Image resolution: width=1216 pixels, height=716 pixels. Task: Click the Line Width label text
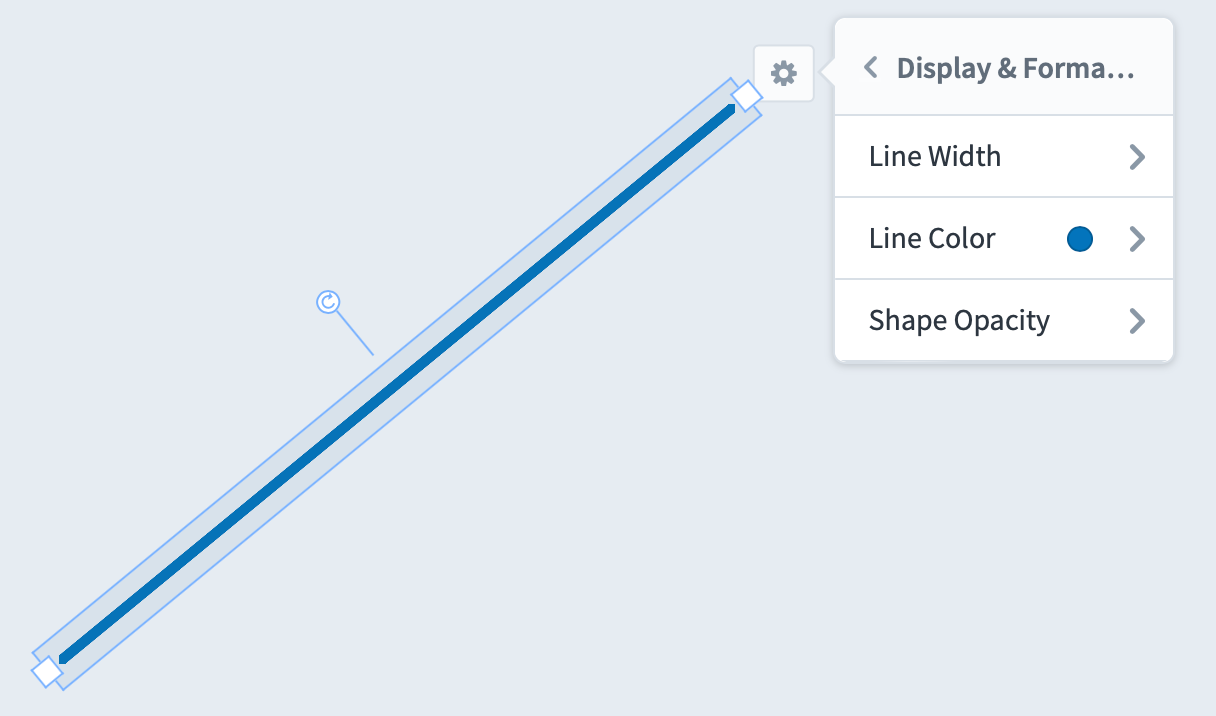click(935, 157)
